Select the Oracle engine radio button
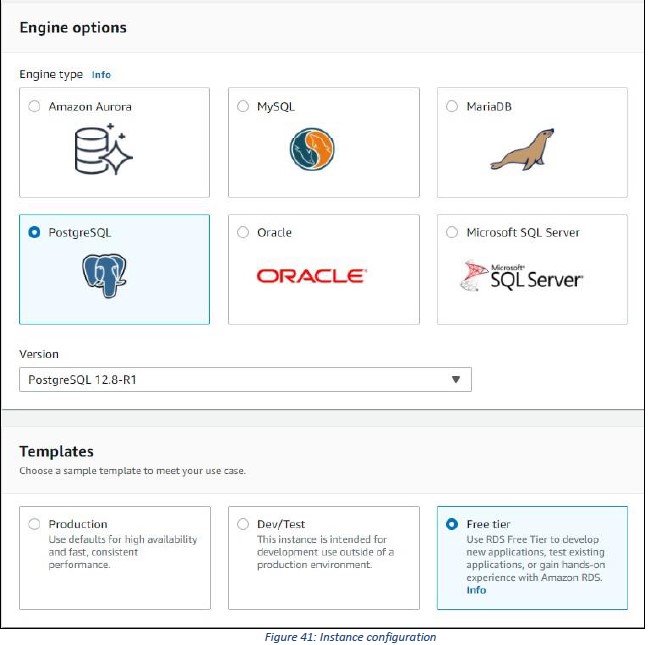 (x=243, y=232)
